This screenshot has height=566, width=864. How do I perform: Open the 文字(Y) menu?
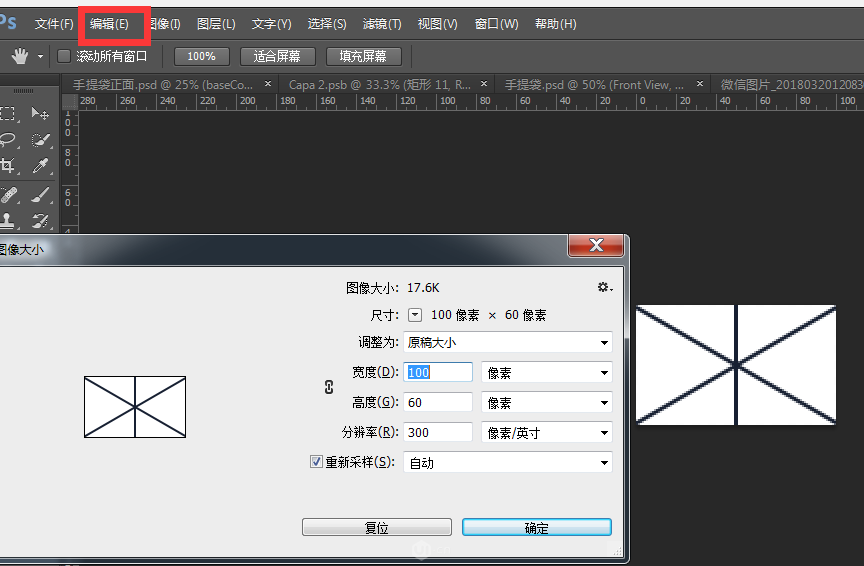click(272, 24)
